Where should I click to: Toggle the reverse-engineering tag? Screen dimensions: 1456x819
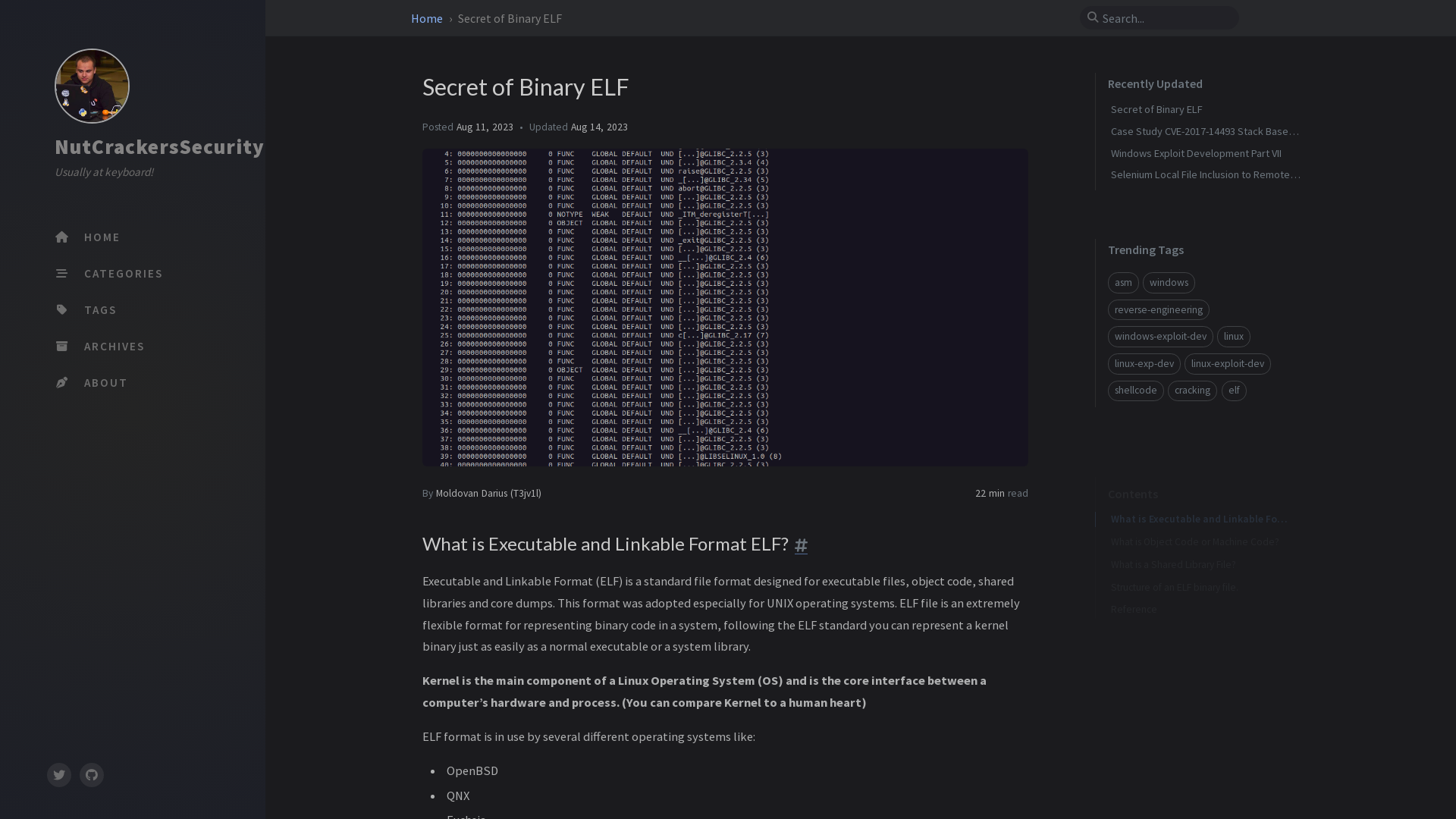pos(1158,309)
